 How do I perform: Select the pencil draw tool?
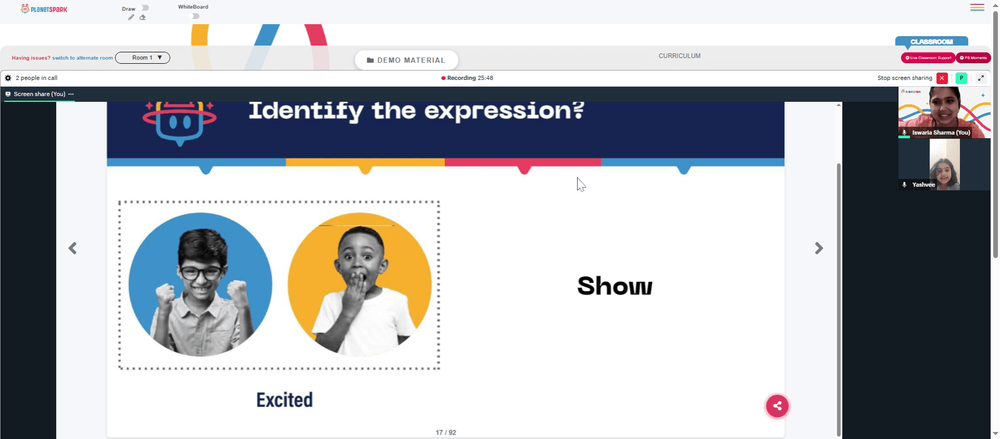[131, 17]
